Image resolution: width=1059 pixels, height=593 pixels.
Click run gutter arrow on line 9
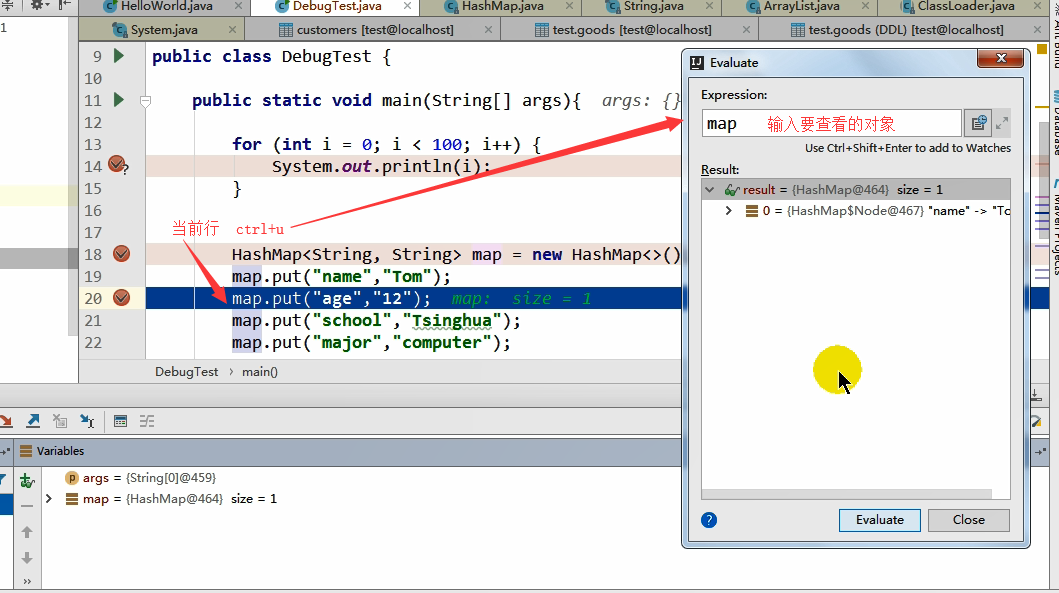pos(119,56)
